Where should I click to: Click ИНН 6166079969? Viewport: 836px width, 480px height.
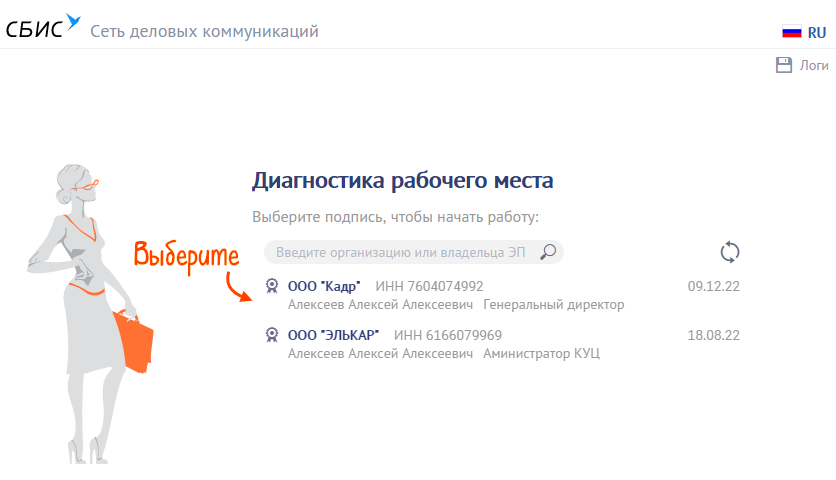448,335
